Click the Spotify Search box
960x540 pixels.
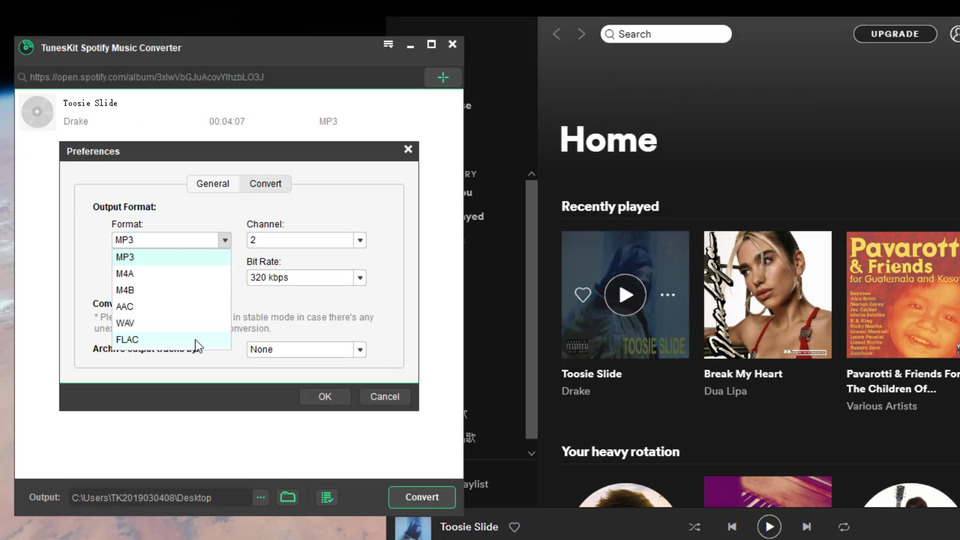[x=666, y=34]
